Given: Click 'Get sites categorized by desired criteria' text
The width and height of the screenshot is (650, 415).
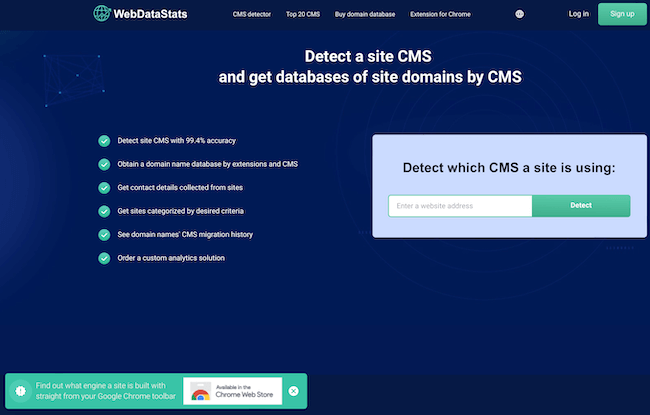Looking at the screenshot, I should coord(180,211).
